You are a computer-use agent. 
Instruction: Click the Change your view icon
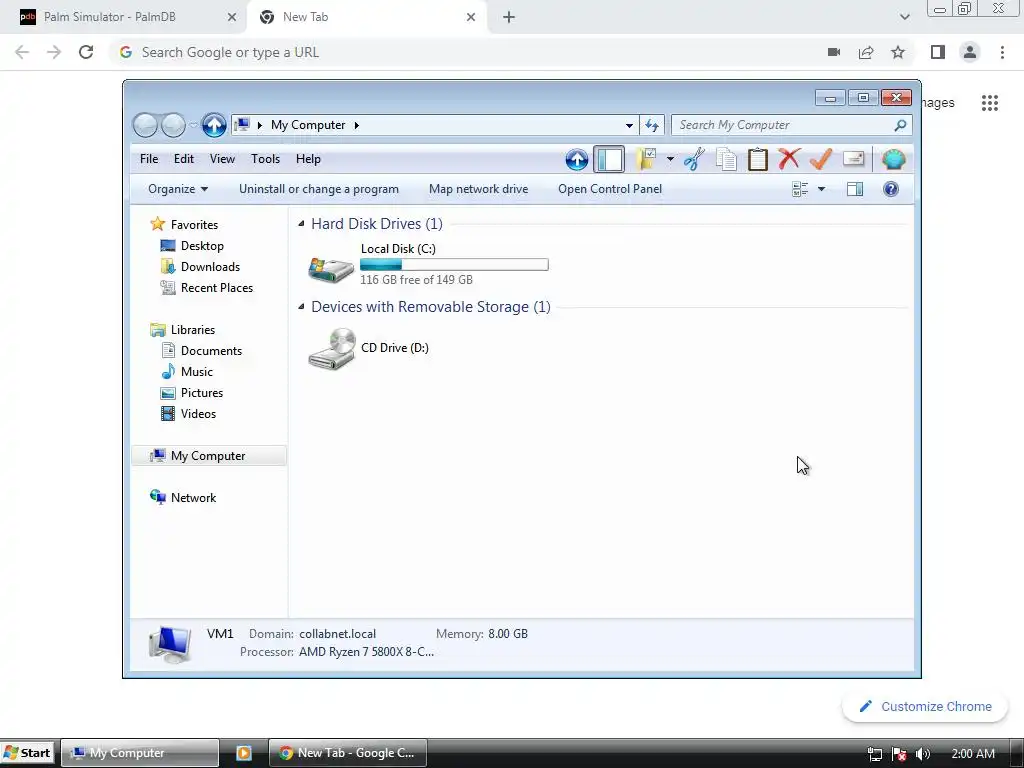[x=800, y=189]
